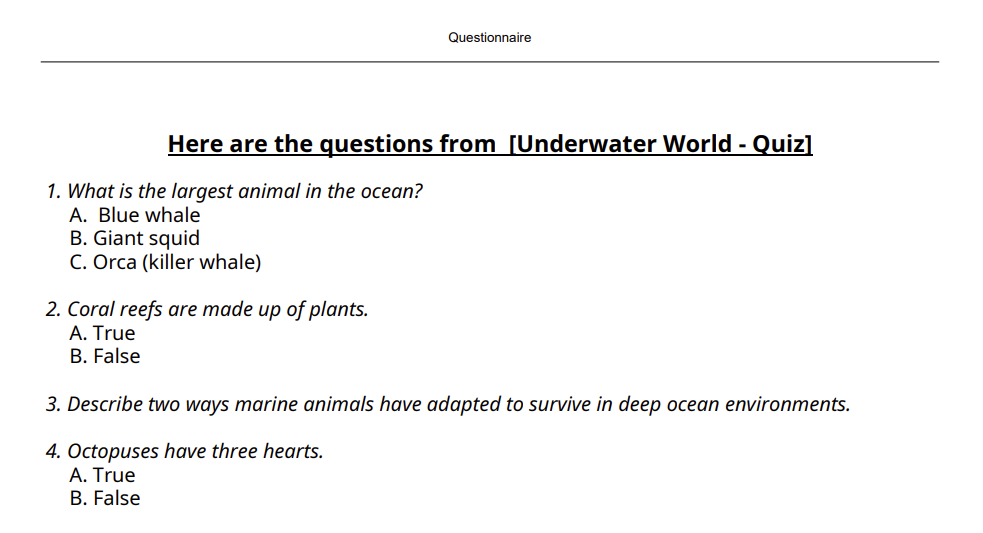Choose answer C. Orca (killer whale)

[x=165, y=262]
